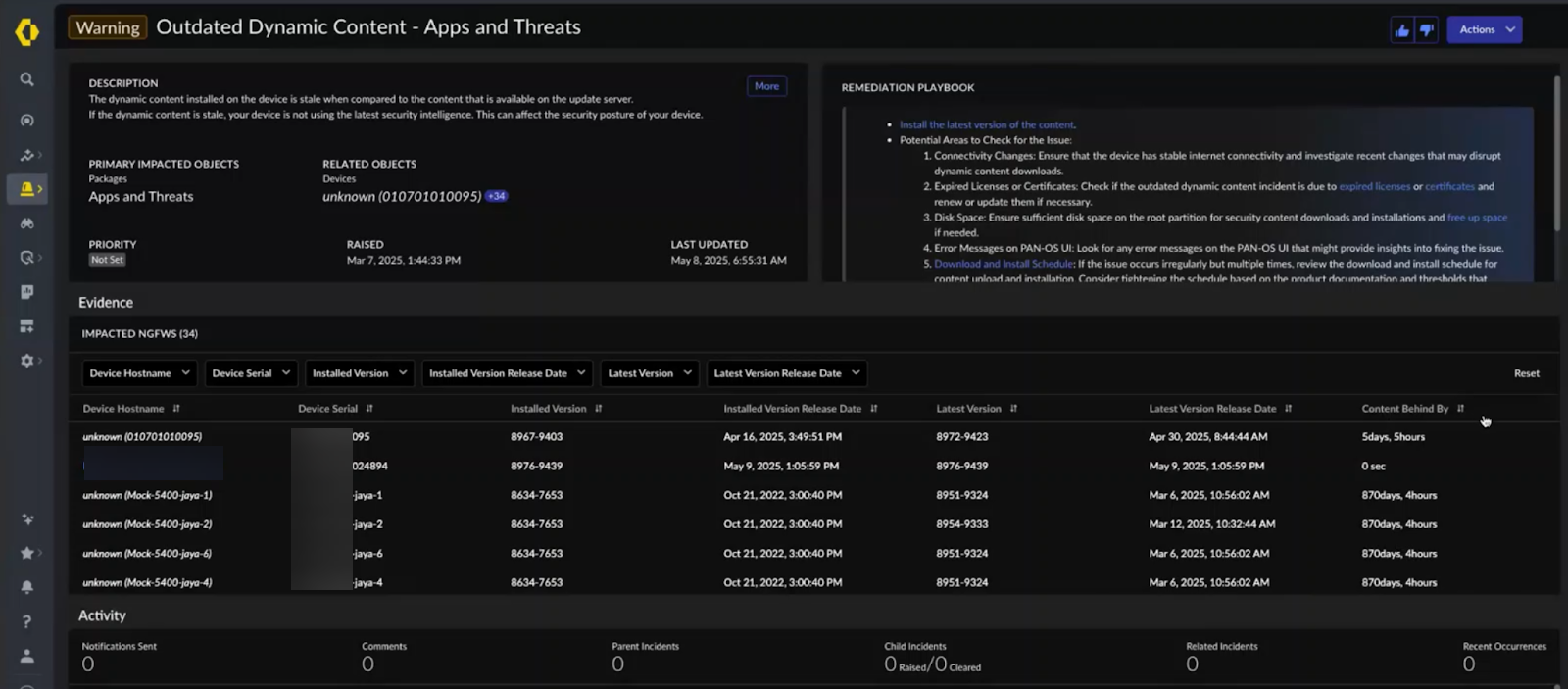Give the incident a thumbs up
Image resolution: width=1568 pixels, height=689 pixels.
[x=1401, y=30]
